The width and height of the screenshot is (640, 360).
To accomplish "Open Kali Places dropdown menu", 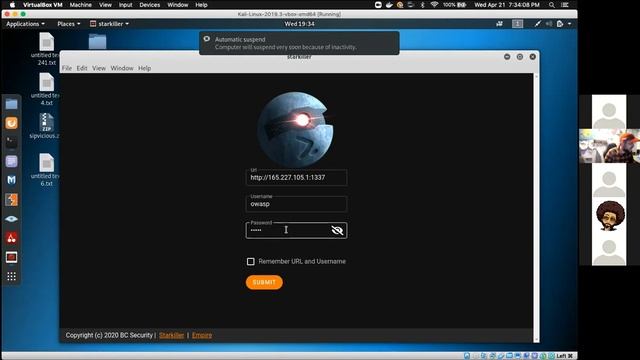I will [x=69, y=24].
